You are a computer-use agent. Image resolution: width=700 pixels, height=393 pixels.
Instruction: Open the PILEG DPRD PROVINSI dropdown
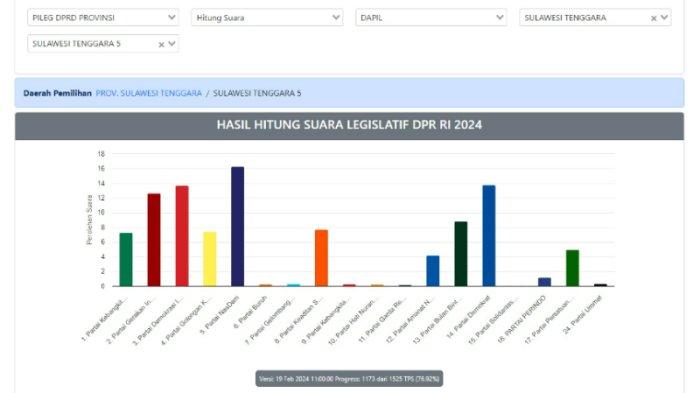point(103,17)
